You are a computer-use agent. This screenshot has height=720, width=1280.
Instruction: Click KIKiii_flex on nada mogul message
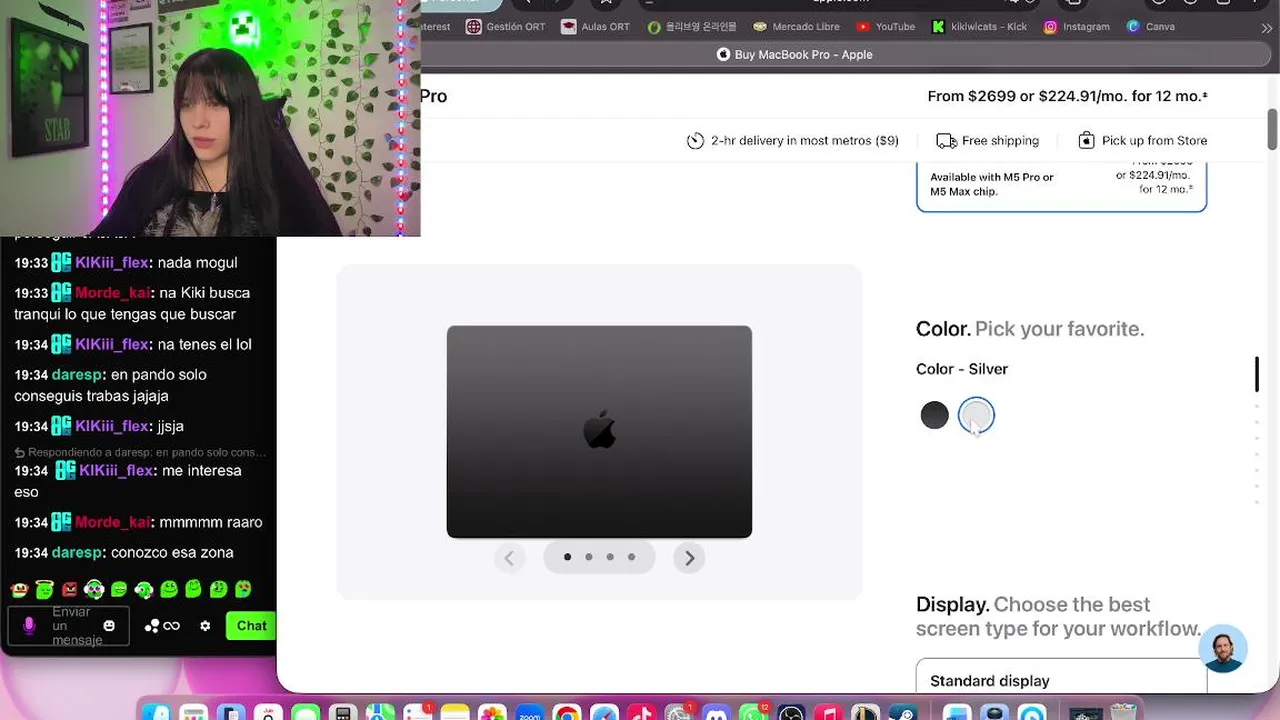pos(112,262)
